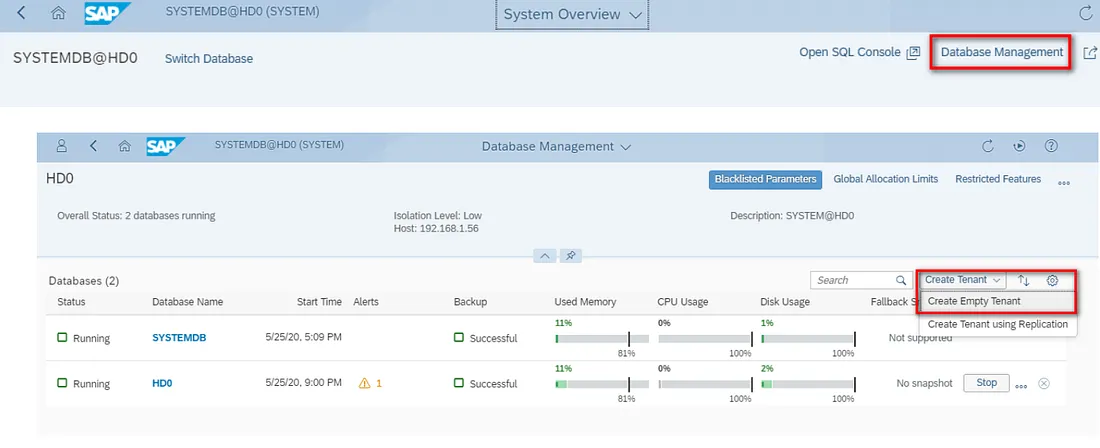Click the 5/25/20, 5:09 PM start time
Image resolution: width=1100 pixels, height=448 pixels.
(x=304, y=337)
